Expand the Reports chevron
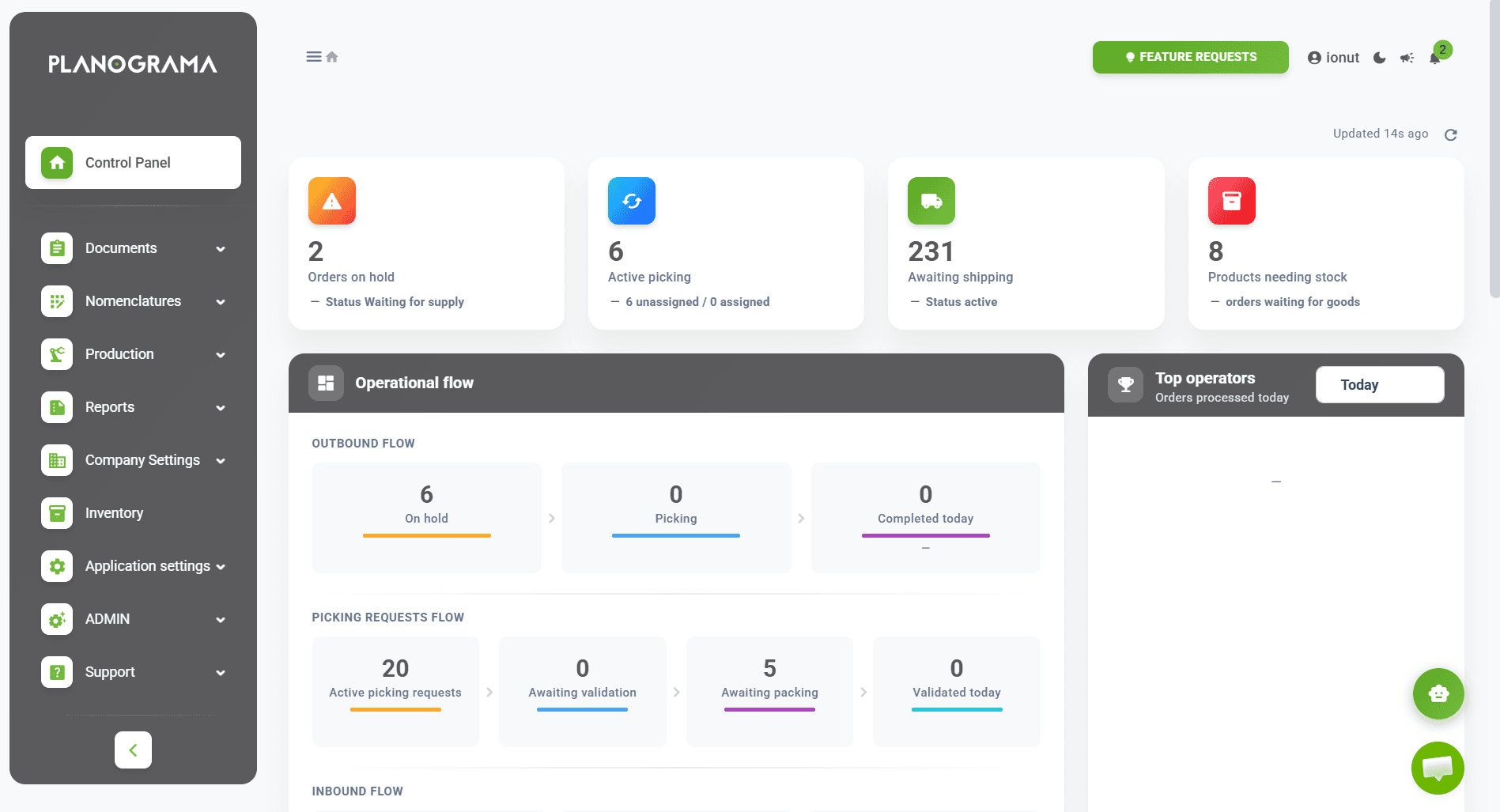 pos(221,408)
